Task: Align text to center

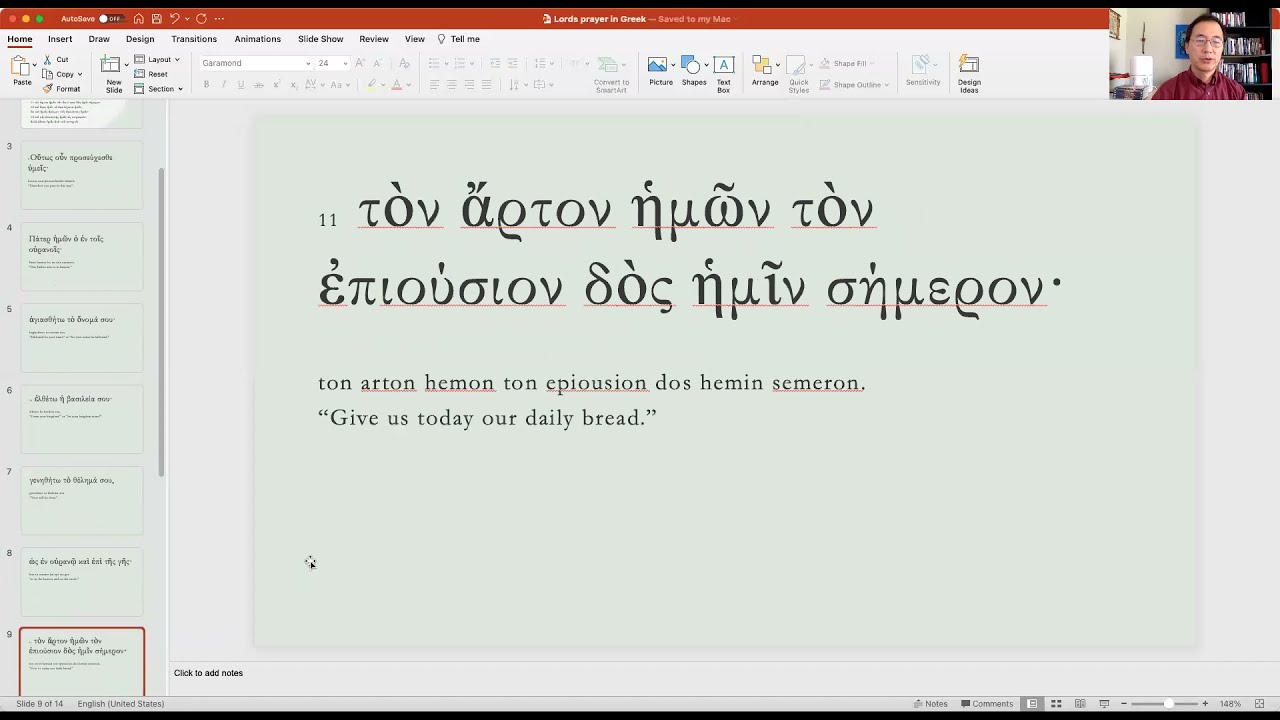Action: coord(451,85)
